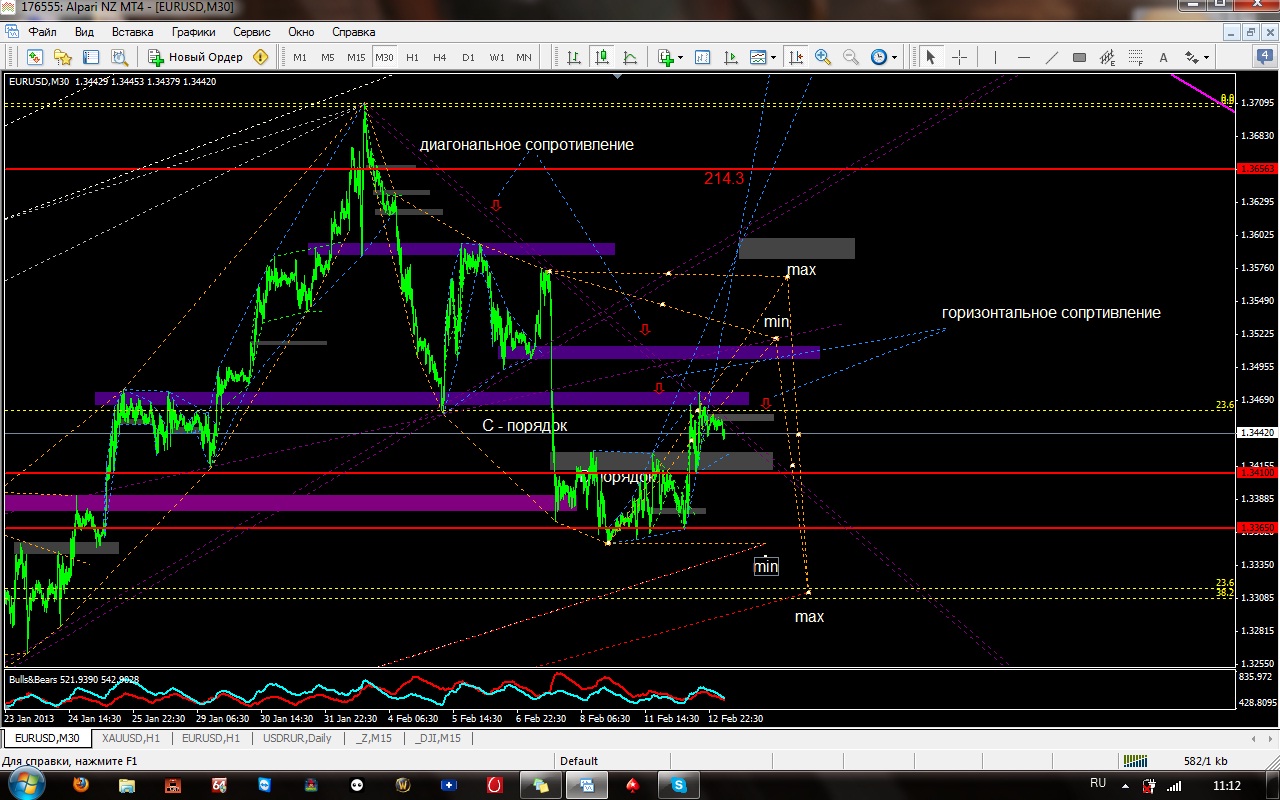
Task: Open the chart indicators list icon
Action: [702, 57]
